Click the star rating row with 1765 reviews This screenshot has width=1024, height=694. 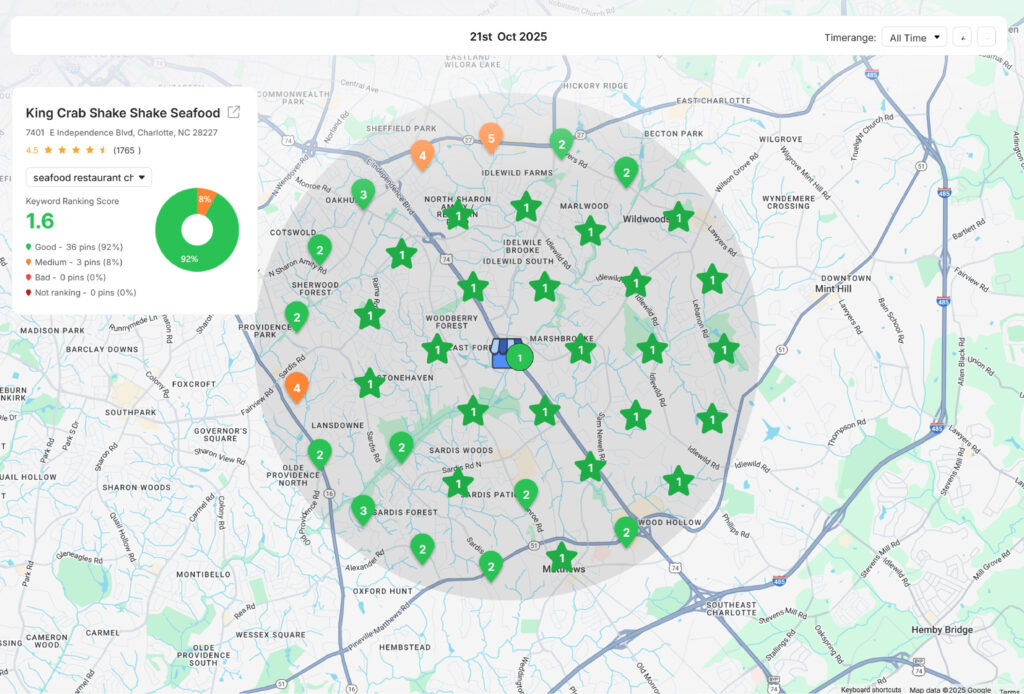coord(84,150)
